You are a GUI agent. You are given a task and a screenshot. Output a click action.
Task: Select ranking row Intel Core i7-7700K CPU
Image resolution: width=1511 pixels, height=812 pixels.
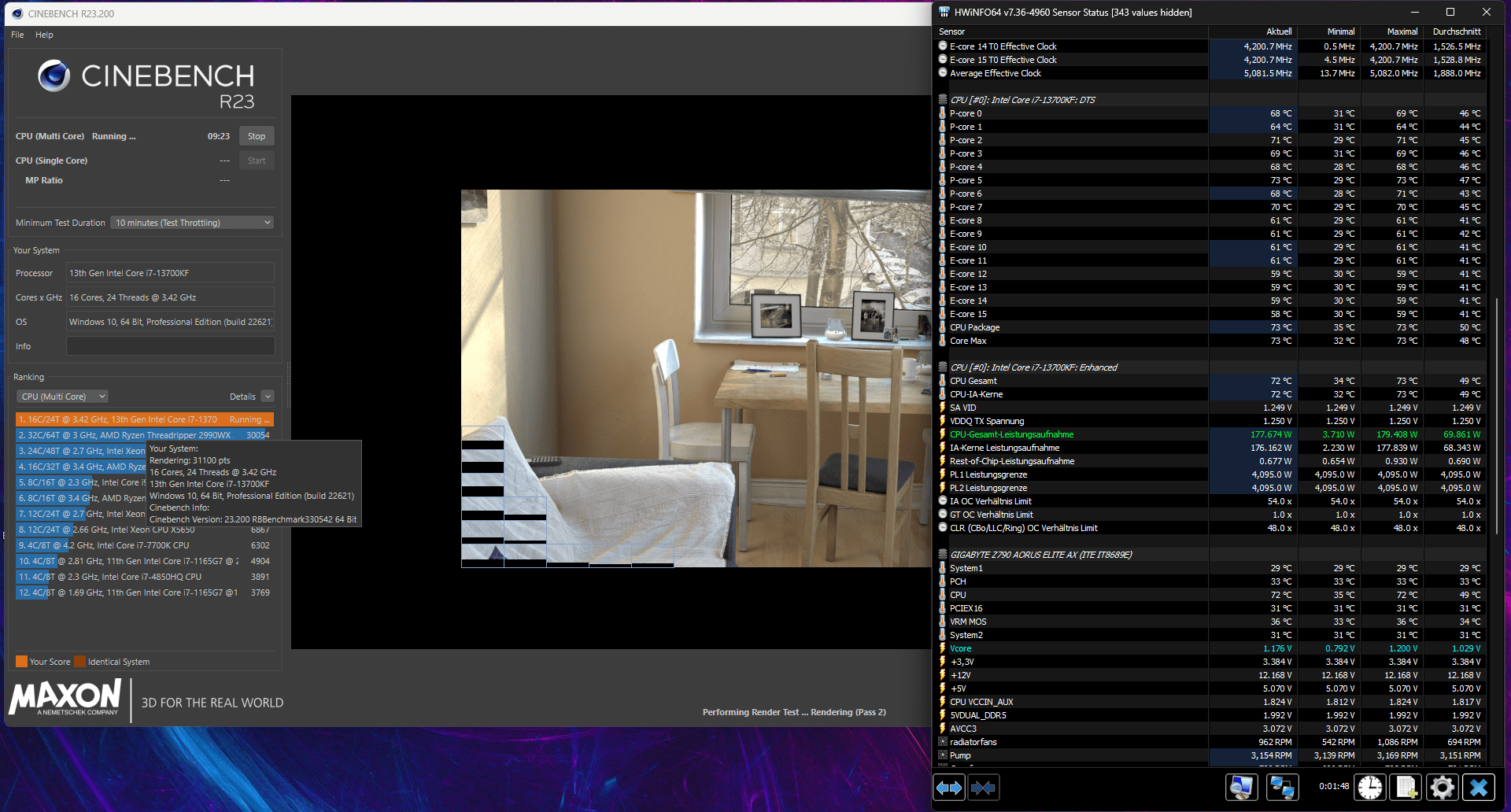(x=144, y=545)
